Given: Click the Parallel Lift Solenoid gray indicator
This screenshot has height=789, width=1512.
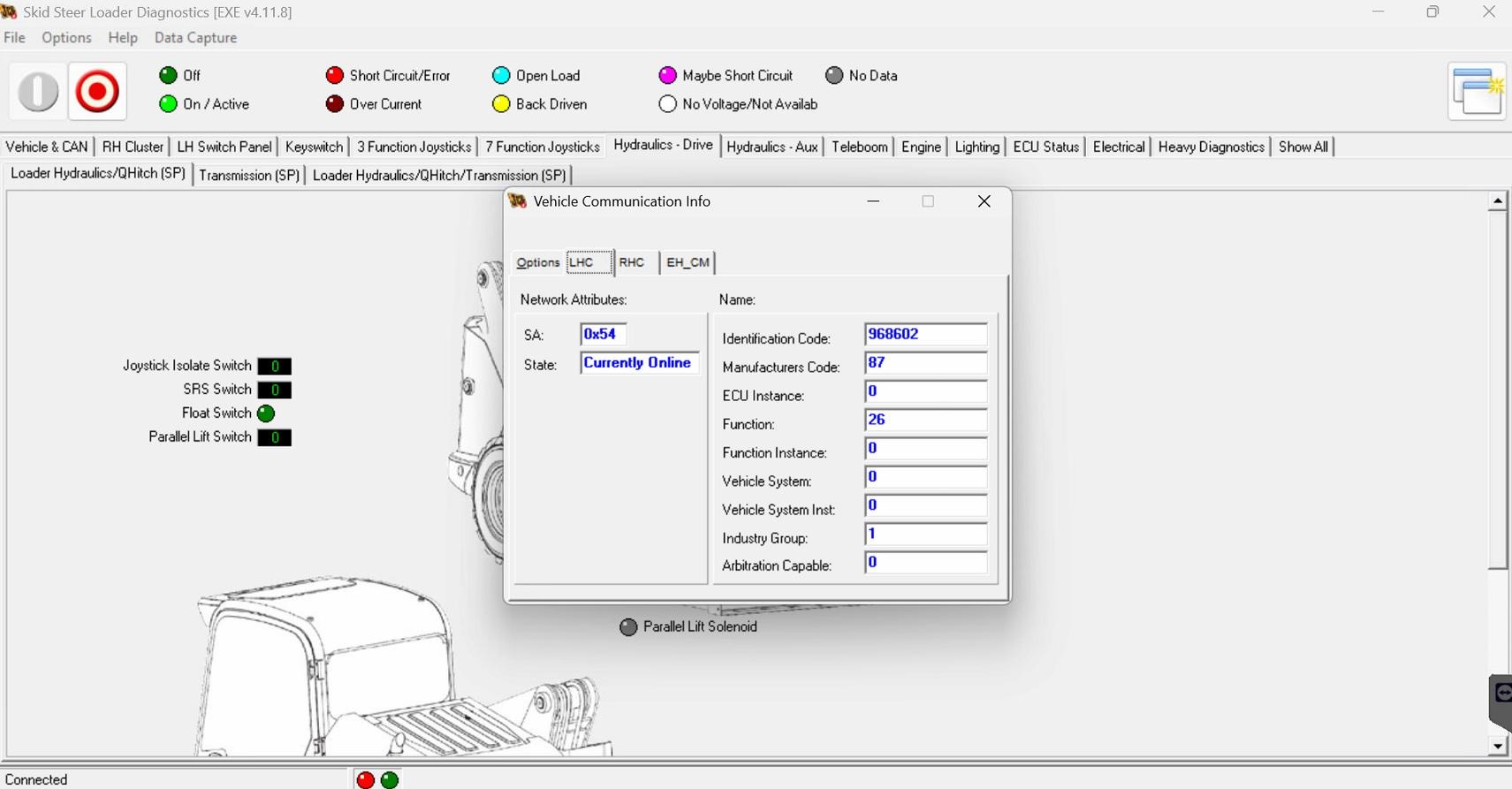Looking at the screenshot, I should [628, 627].
